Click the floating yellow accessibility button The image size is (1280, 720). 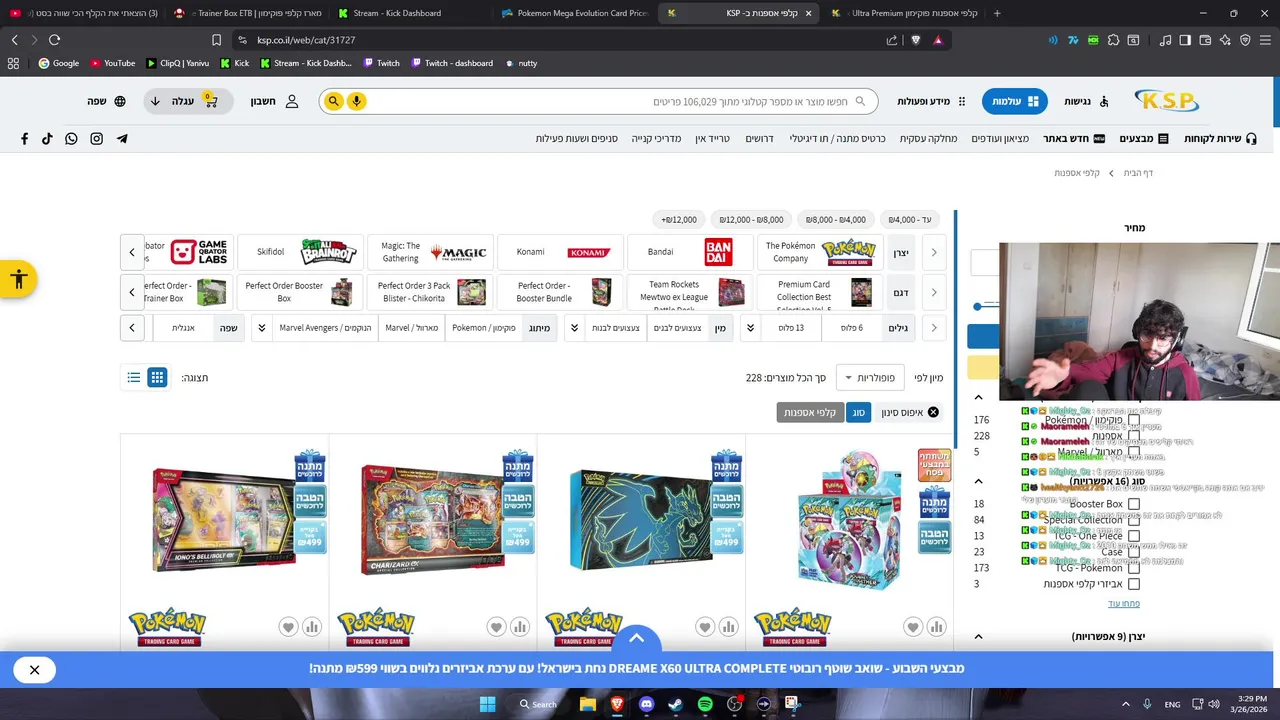[18, 279]
